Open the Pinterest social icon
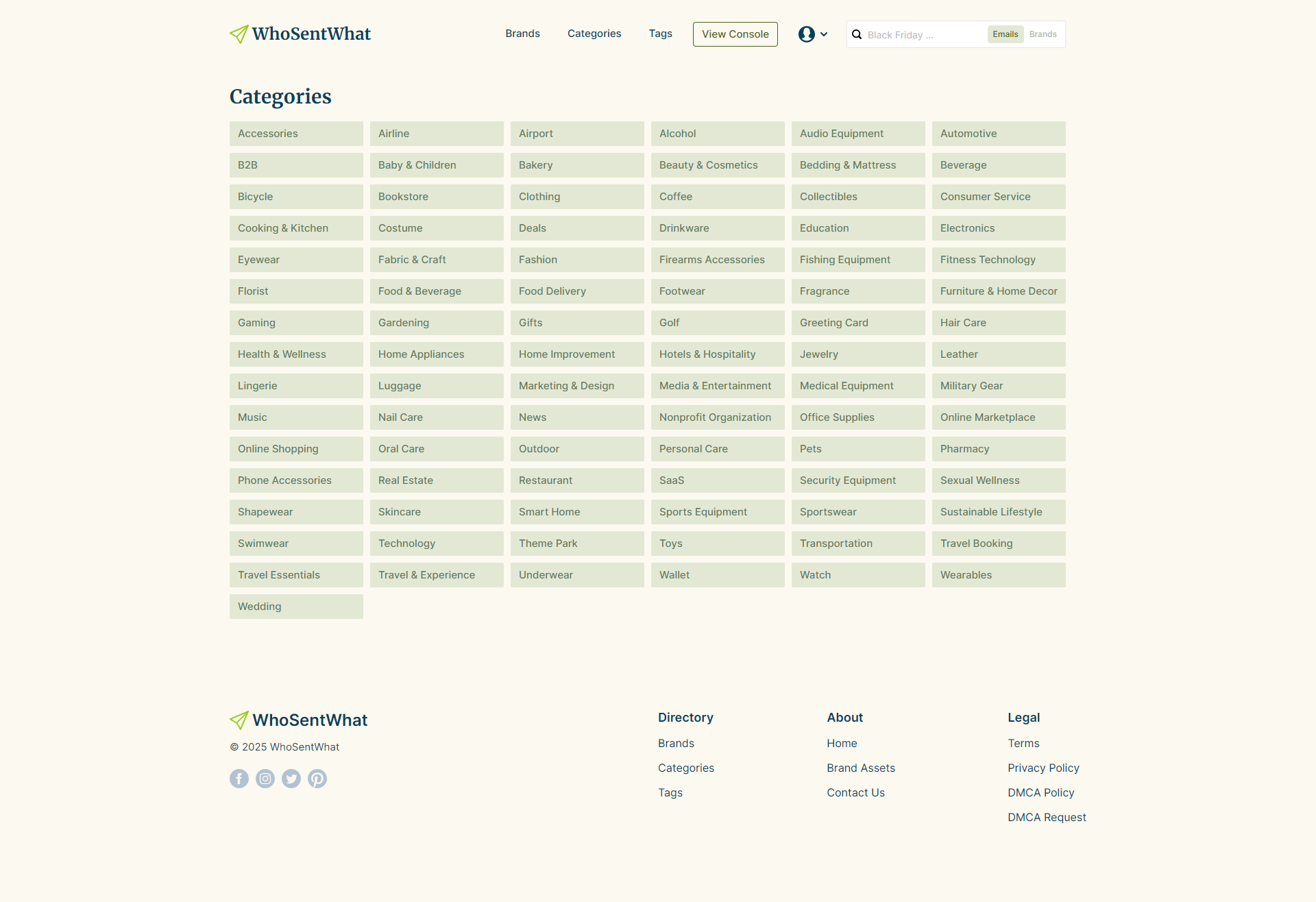Screen dimensions: 1316x902 (x=317, y=779)
